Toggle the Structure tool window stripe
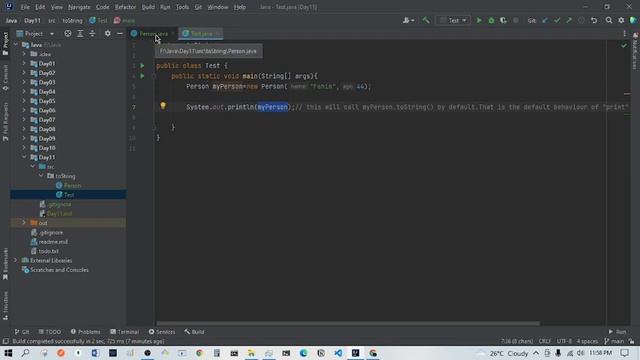This screenshot has height=360, width=640. (x=5, y=305)
